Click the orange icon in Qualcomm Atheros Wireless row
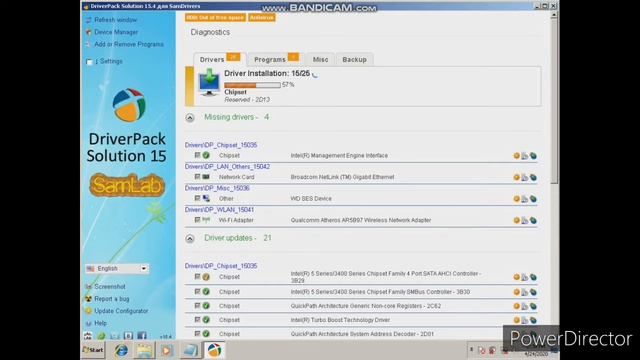This screenshot has height=360, width=640. 516,220
